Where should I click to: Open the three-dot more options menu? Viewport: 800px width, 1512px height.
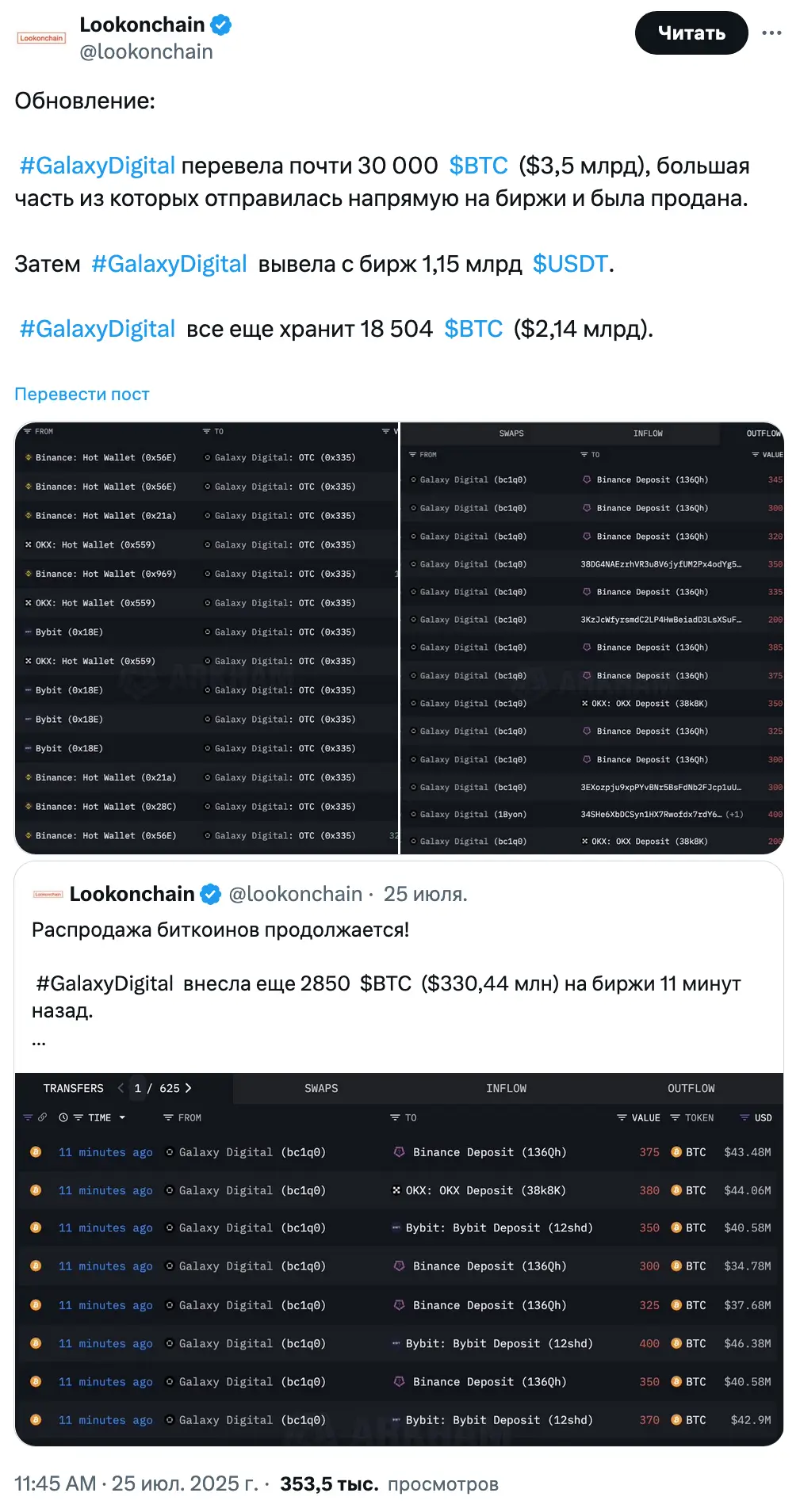771,33
